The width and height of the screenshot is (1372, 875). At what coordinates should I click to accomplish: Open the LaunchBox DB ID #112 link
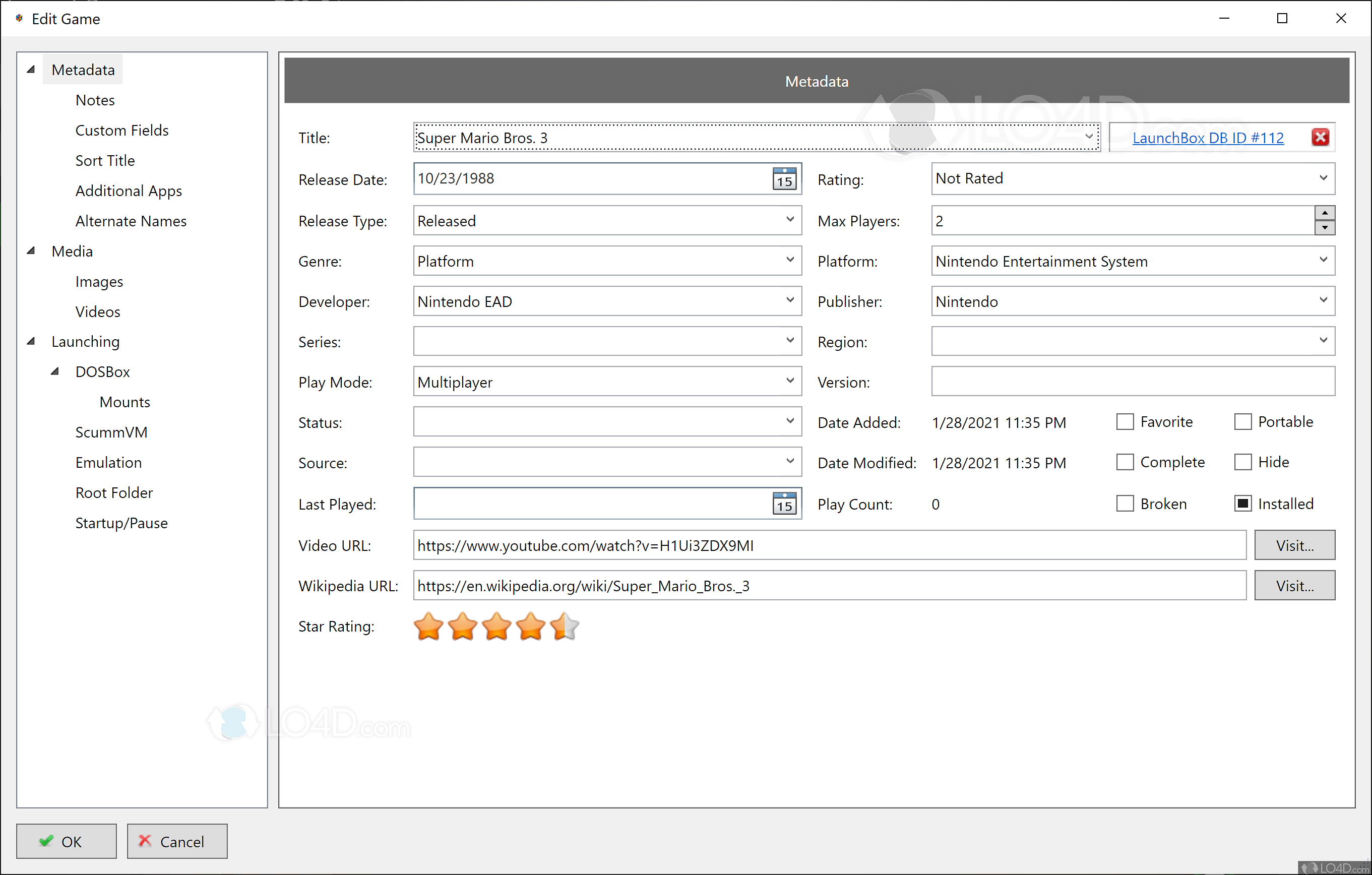pos(1207,138)
